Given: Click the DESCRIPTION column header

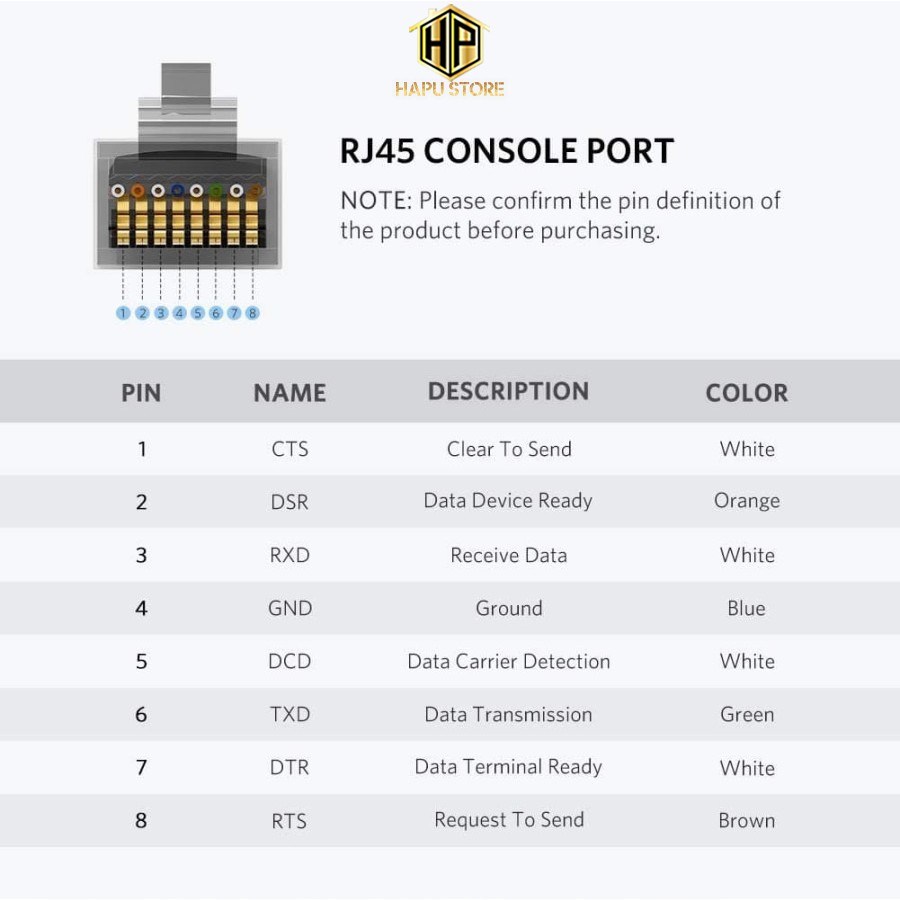Looking at the screenshot, I should 508,391.
